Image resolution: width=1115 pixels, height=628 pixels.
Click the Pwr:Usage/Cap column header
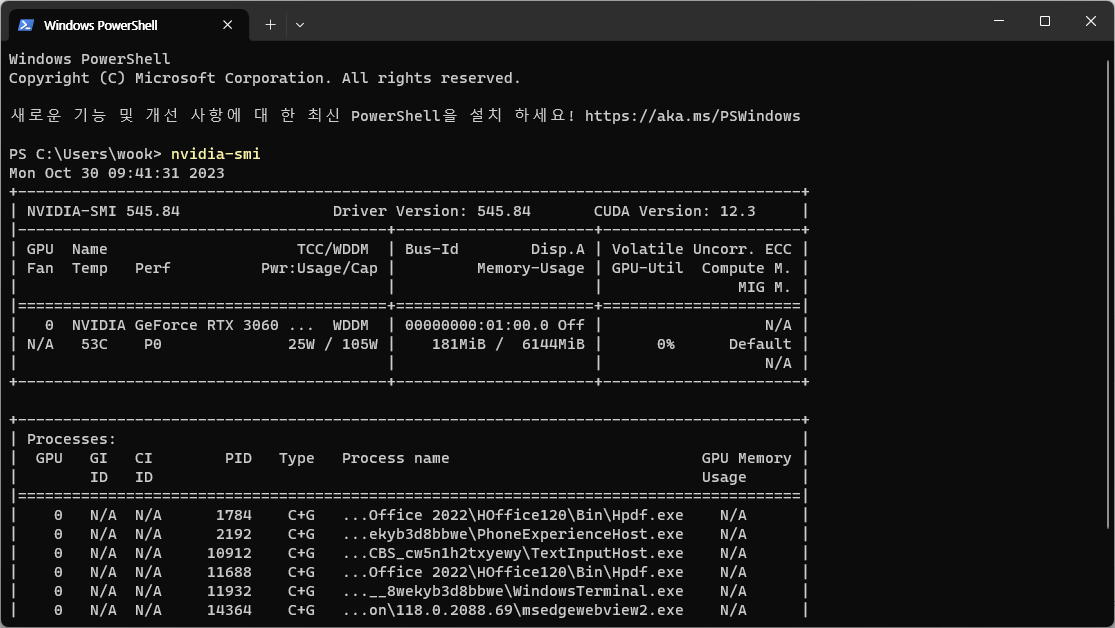coord(319,269)
